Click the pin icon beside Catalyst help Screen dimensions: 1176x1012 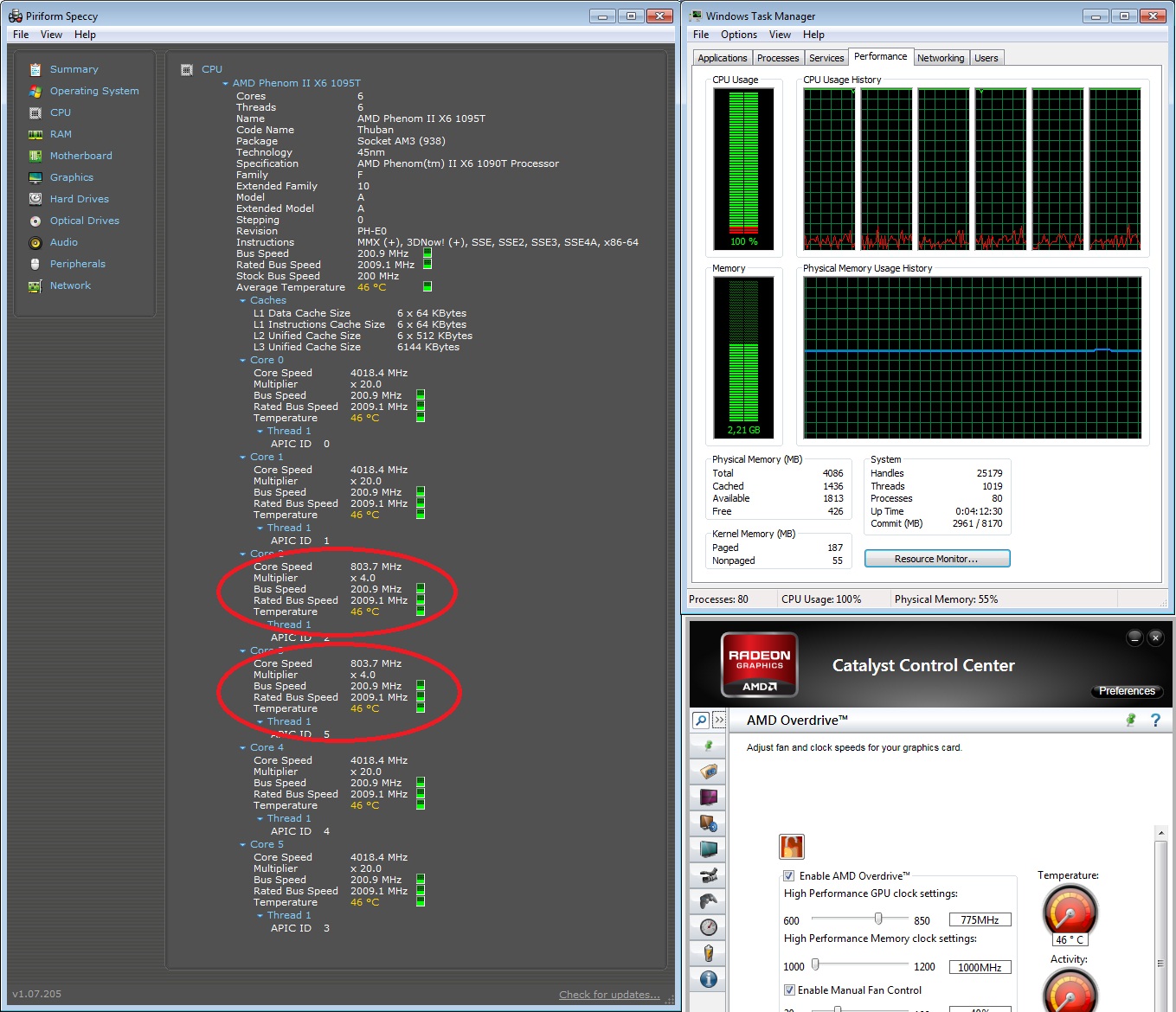1130,720
